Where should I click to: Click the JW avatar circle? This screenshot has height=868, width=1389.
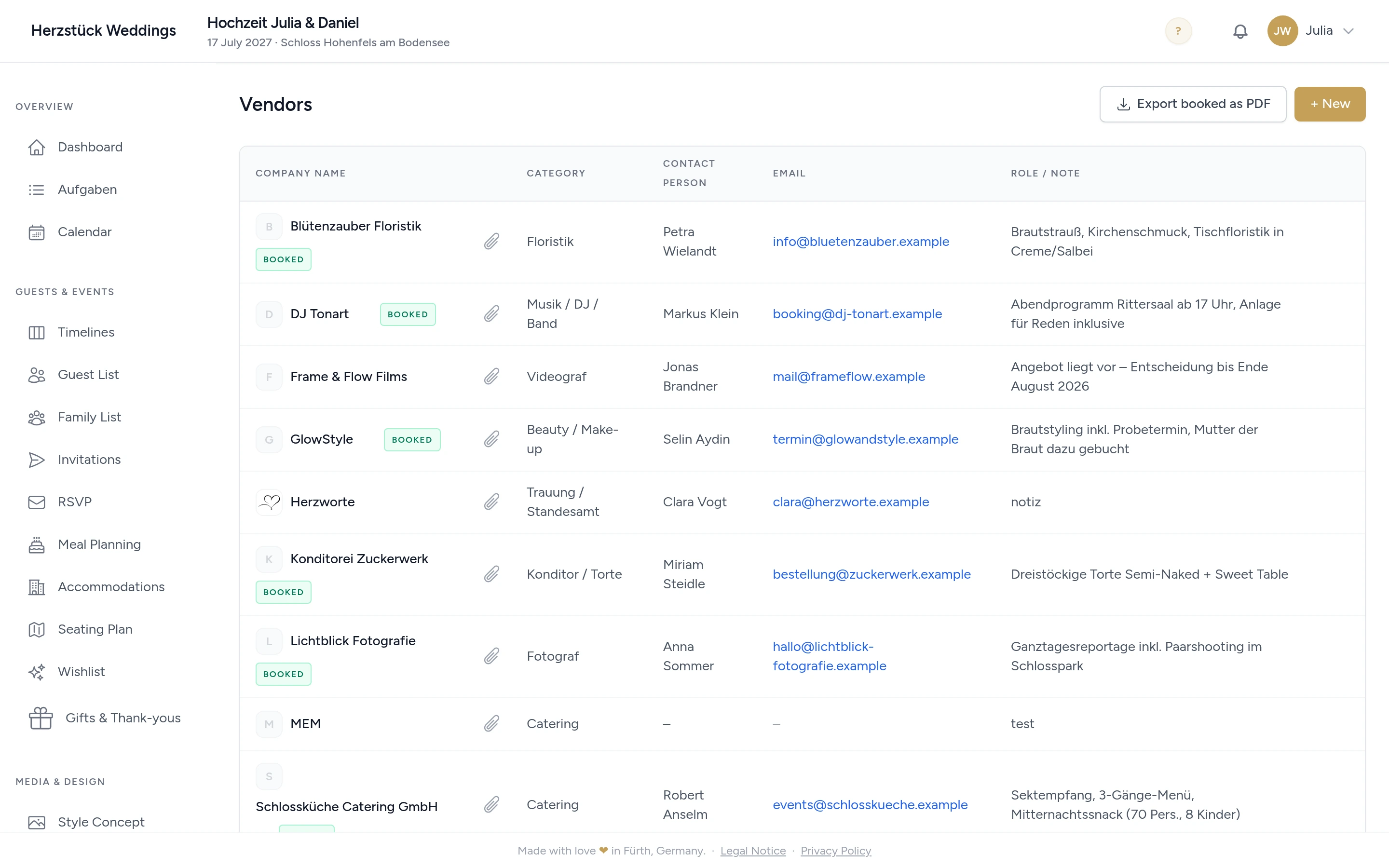1282,30
